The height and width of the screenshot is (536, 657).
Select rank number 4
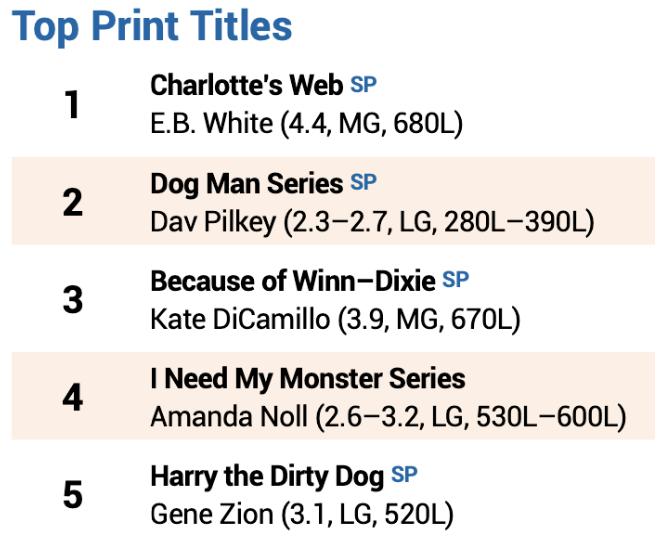coord(72,397)
